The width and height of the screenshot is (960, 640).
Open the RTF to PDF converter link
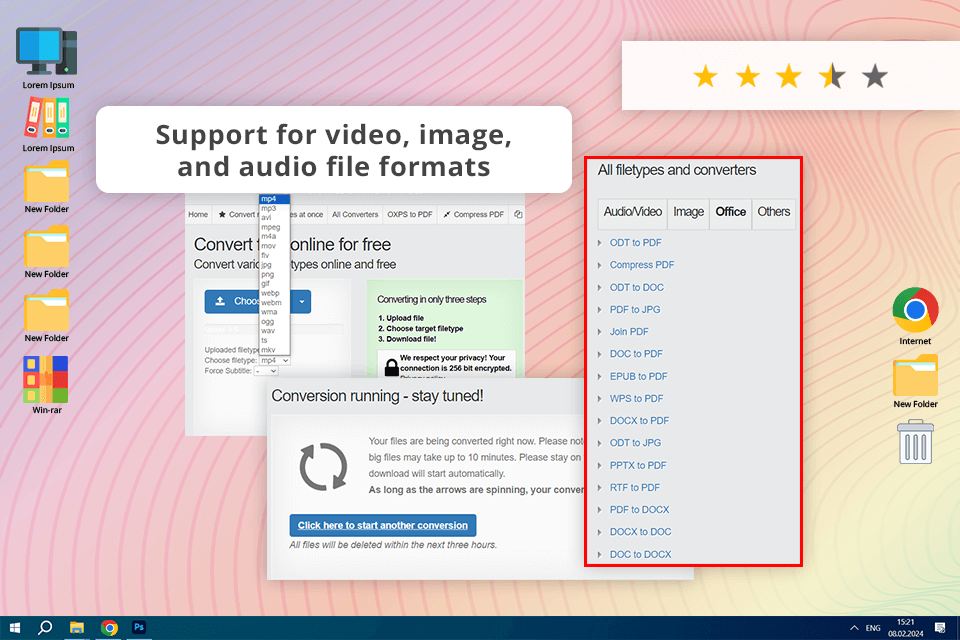coord(634,487)
